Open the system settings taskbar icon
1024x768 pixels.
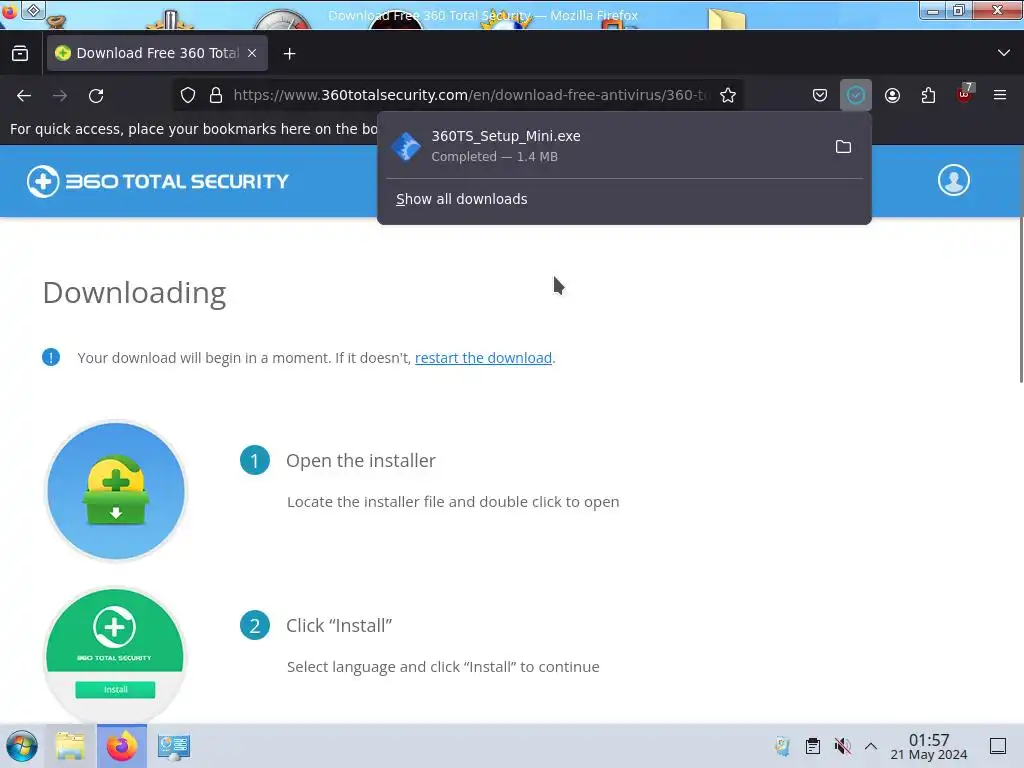point(174,746)
